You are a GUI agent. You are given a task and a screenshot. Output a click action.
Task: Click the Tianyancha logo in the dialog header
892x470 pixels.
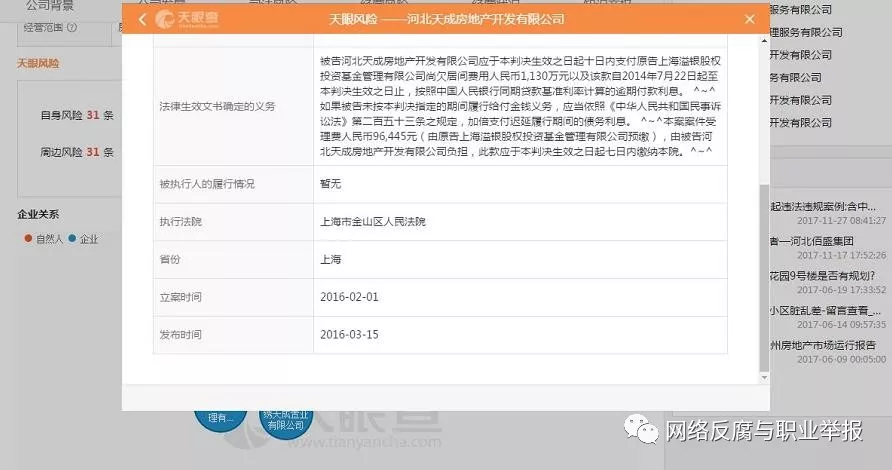point(187,19)
